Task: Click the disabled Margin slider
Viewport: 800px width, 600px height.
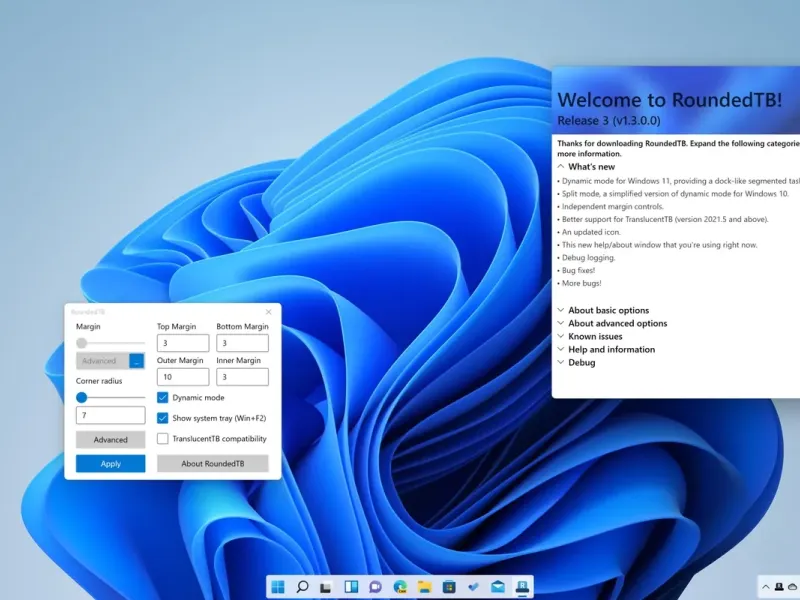Action: (x=82, y=343)
